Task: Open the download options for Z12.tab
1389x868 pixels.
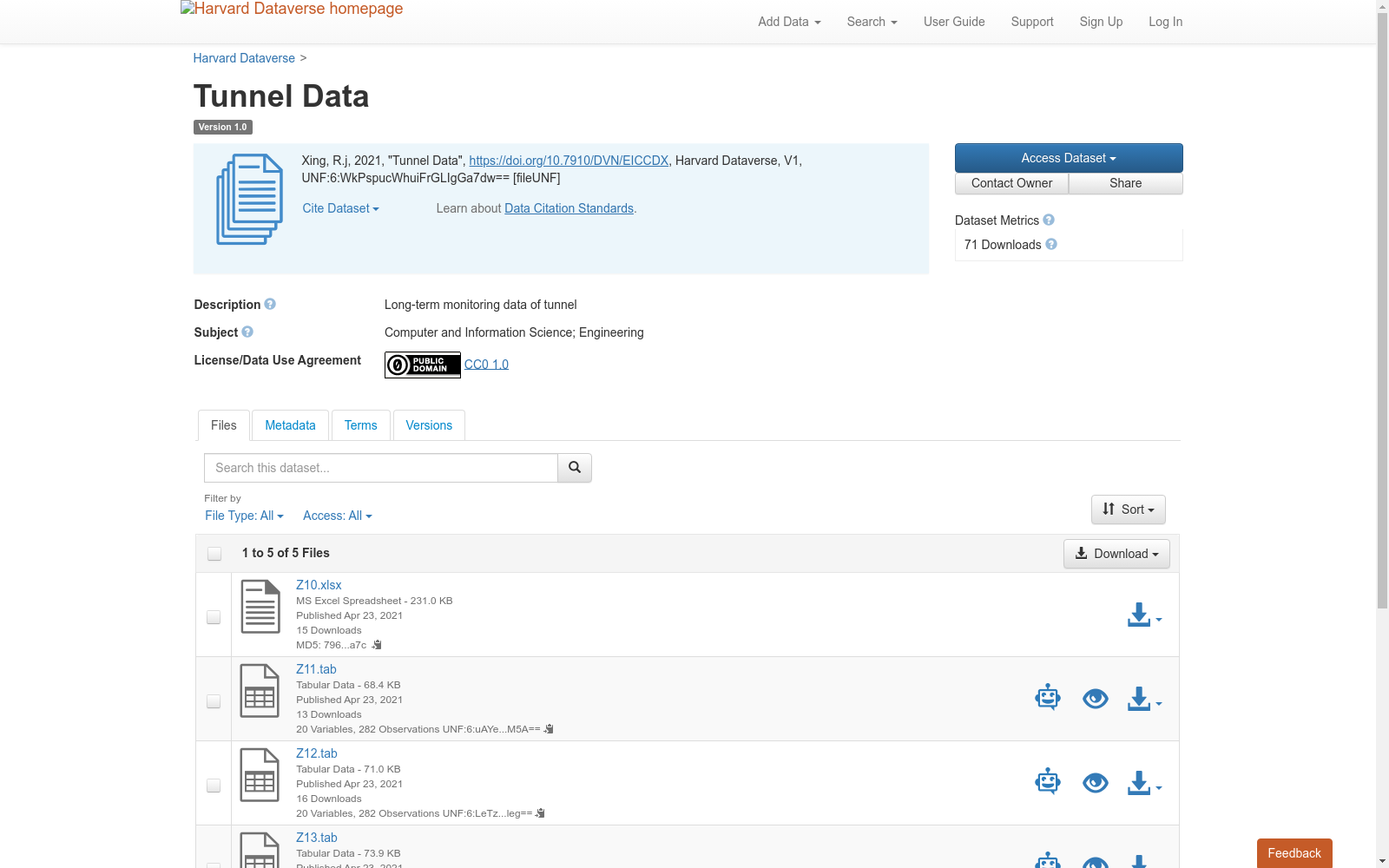Action: (1144, 784)
